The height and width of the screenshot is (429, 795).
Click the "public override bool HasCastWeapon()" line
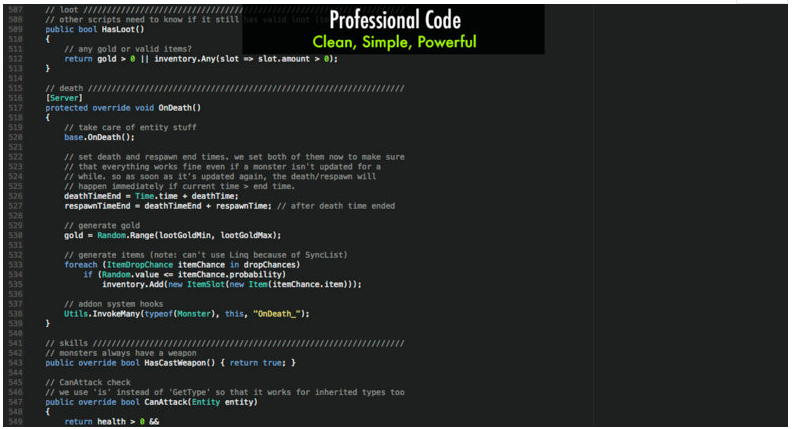pyautogui.click(x=170, y=363)
